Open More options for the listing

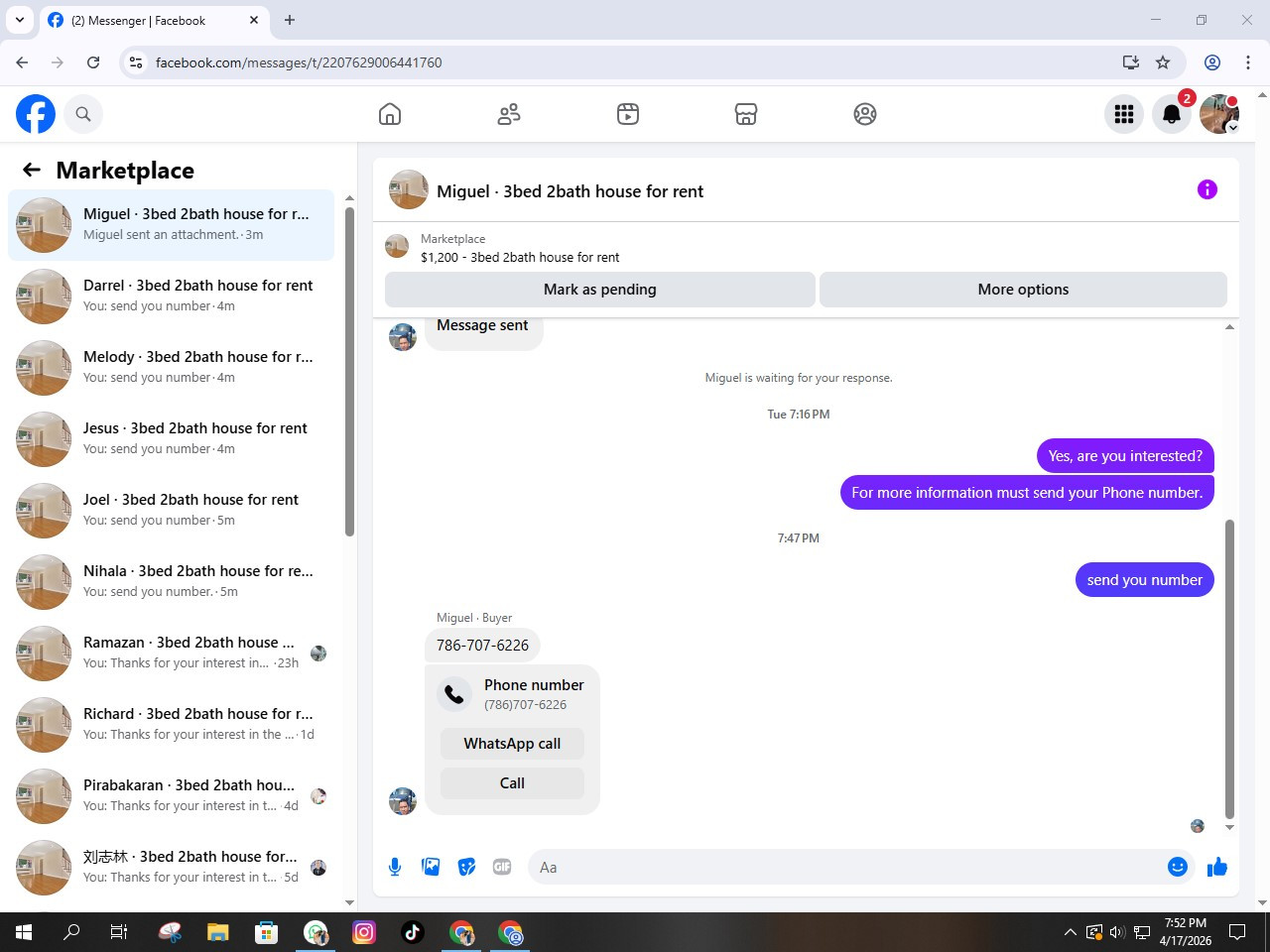tap(1023, 290)
